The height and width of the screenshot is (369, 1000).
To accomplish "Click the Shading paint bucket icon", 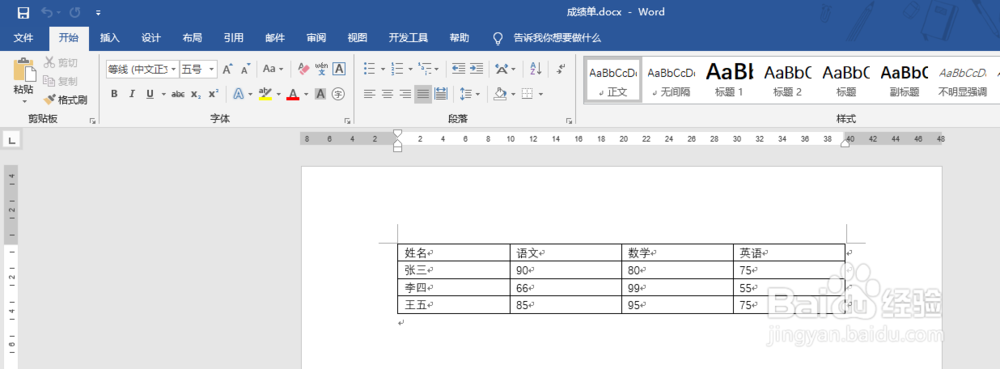I will coord(501,94).
